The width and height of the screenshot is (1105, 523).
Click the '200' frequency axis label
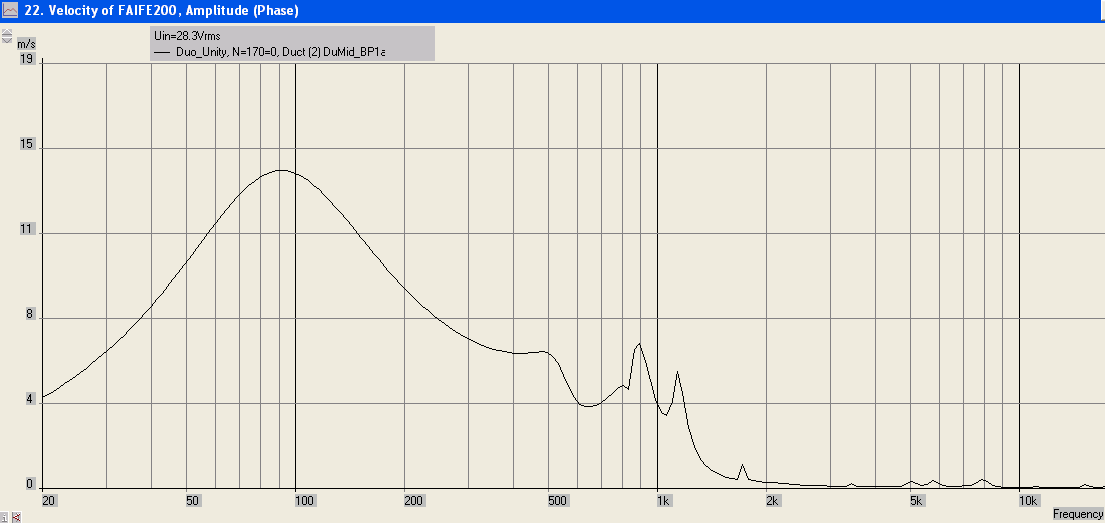[x=416, y=501]
